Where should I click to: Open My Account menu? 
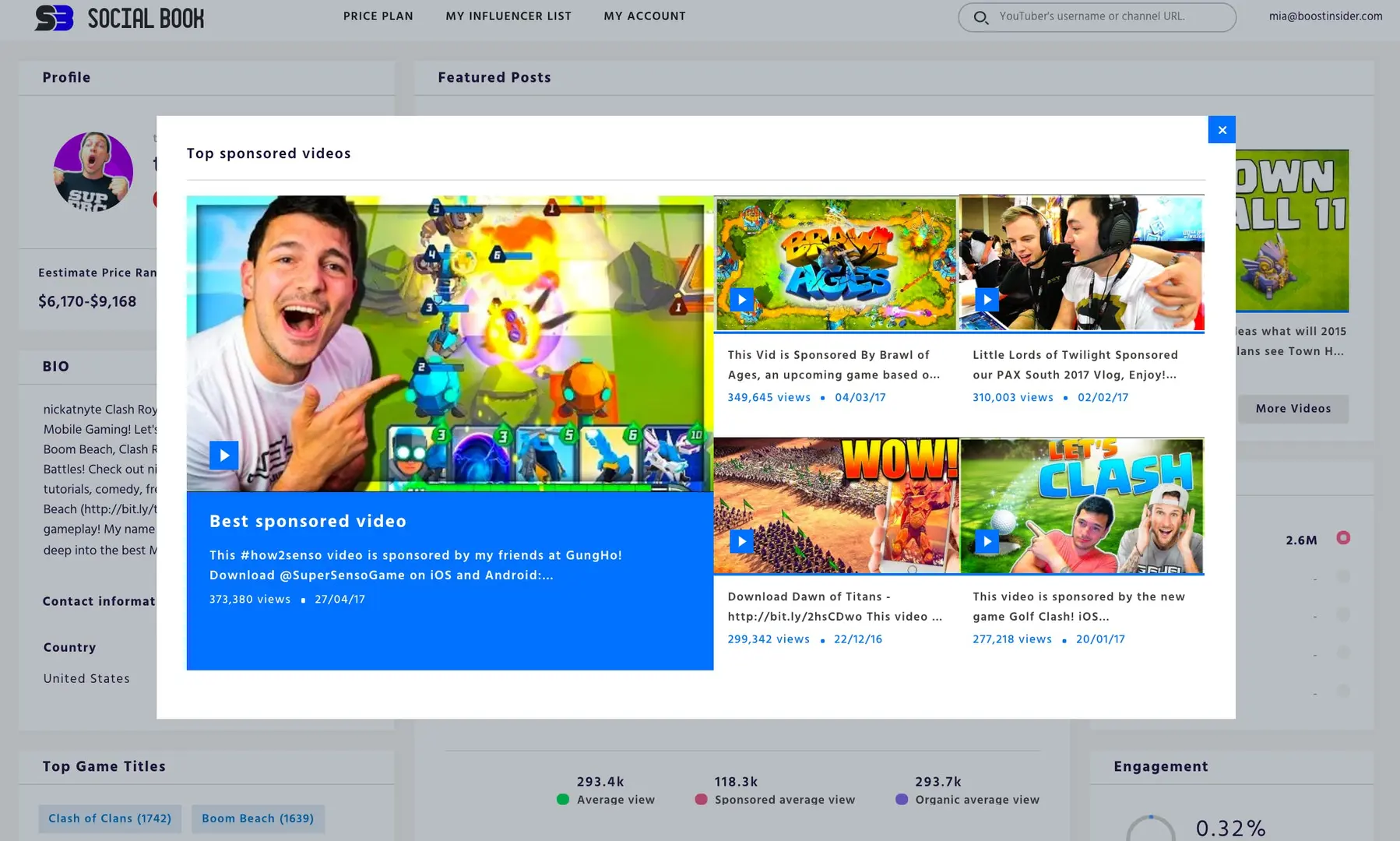tap(645, 16)
